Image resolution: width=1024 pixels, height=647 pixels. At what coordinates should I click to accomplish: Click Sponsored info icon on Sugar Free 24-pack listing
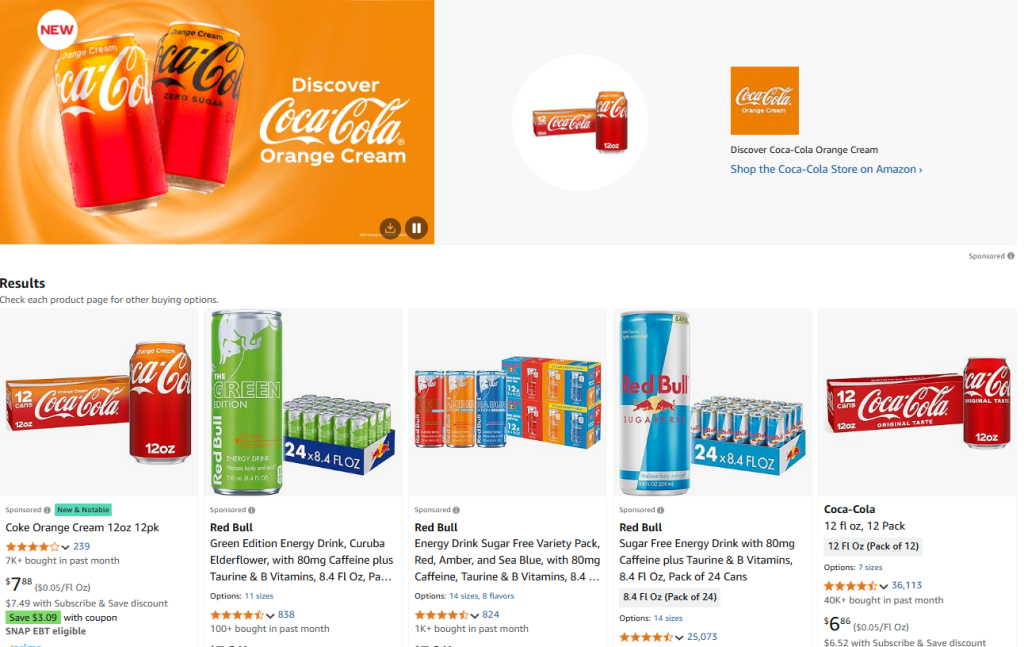(660, 510)
